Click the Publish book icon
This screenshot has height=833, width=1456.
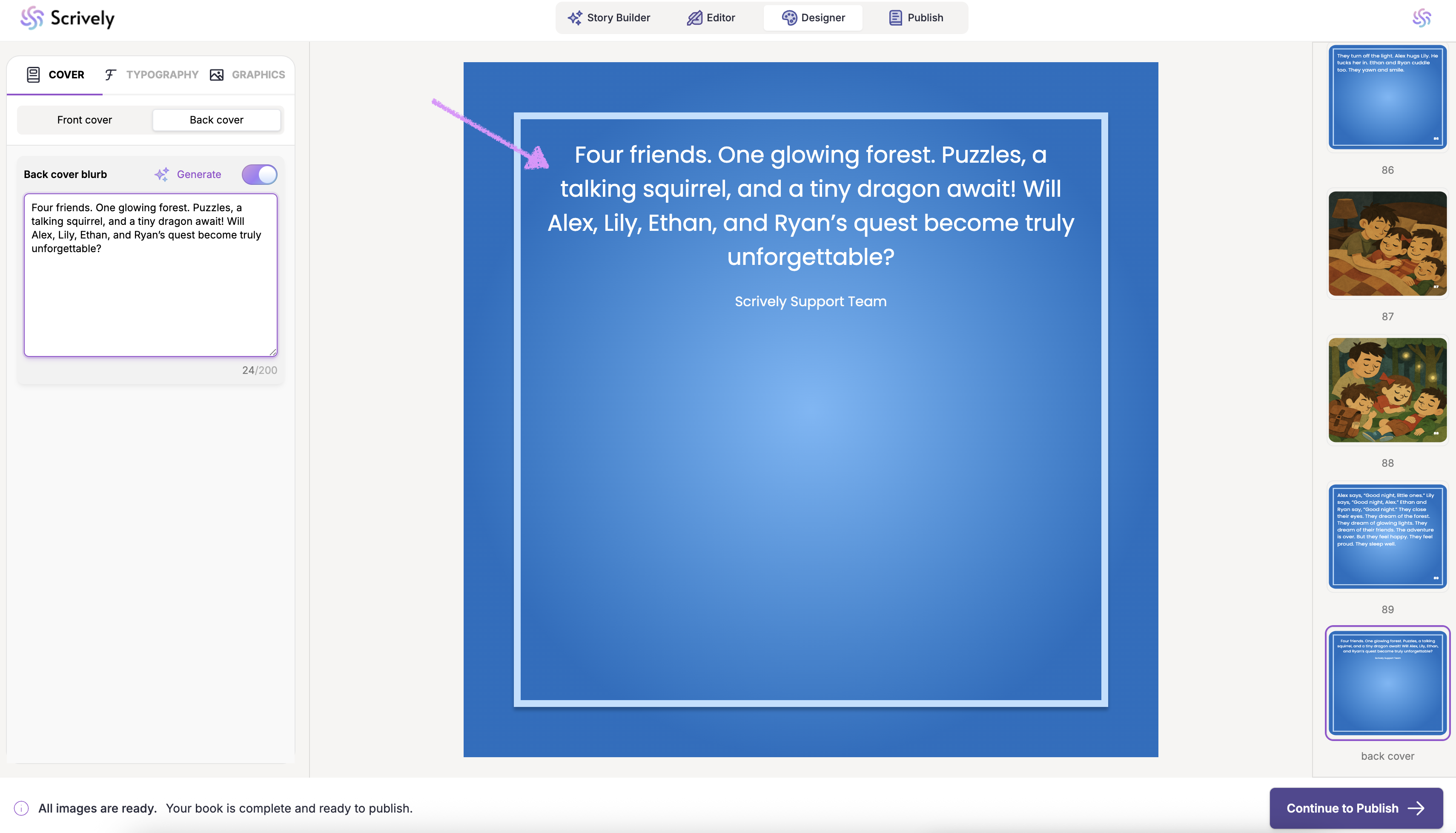pyautogui.click(x=895, y=18)
